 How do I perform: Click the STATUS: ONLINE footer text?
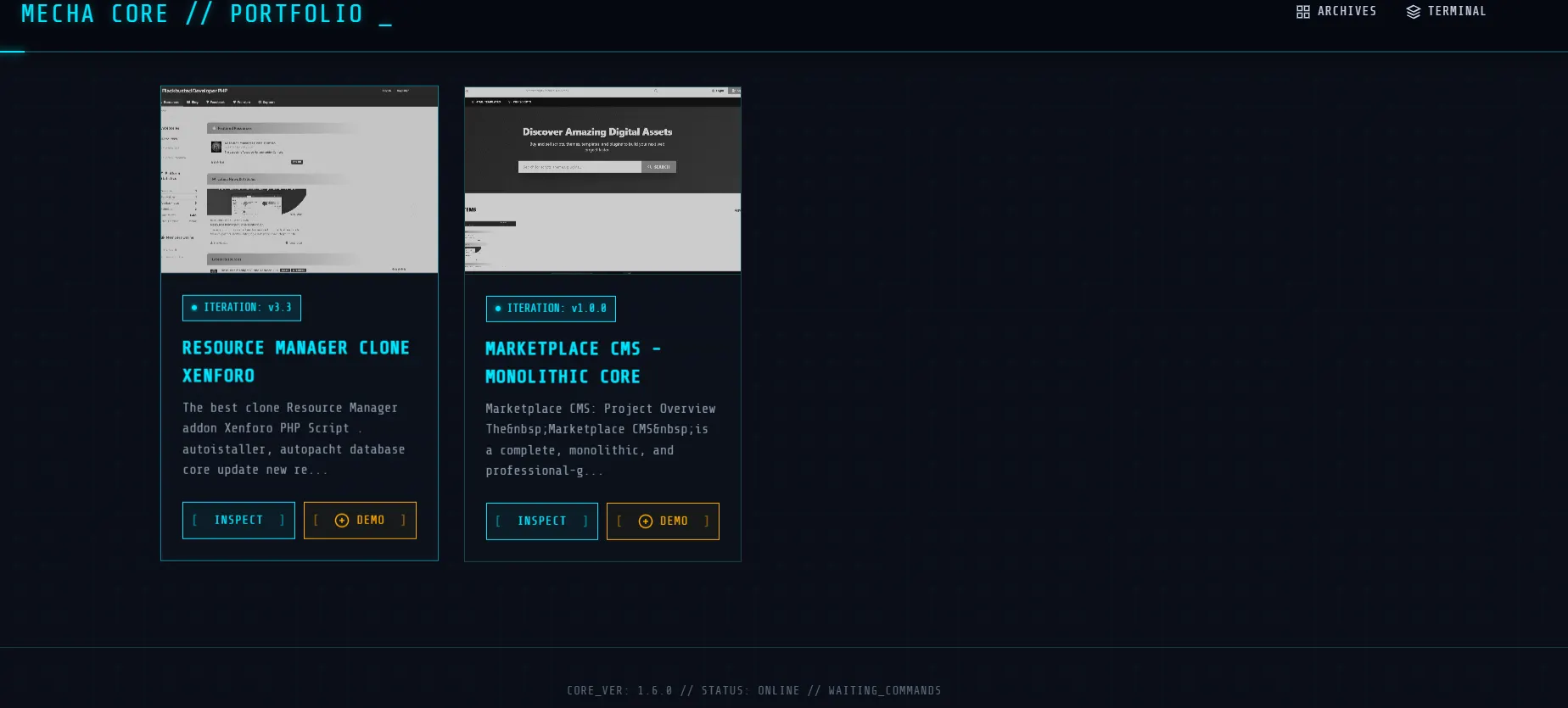(751, 691)
